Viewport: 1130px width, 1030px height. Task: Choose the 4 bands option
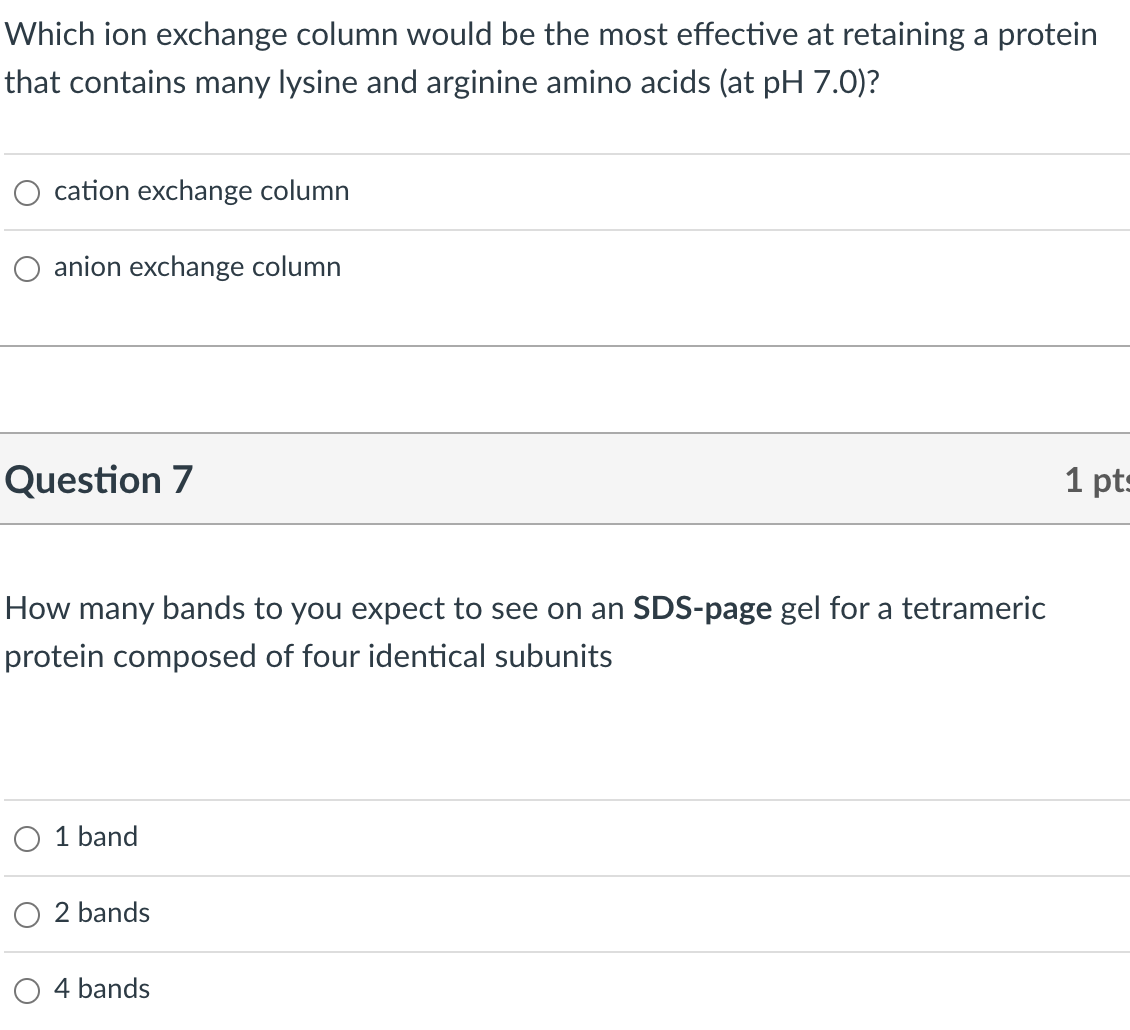26,990
